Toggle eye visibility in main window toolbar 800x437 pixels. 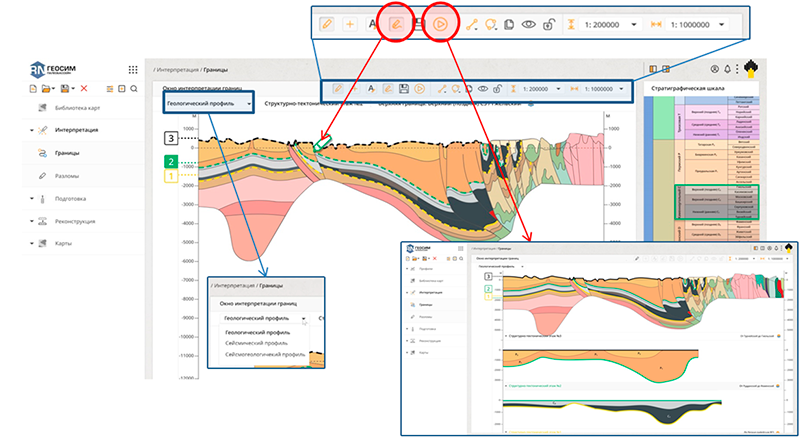[x=483, y=89]
